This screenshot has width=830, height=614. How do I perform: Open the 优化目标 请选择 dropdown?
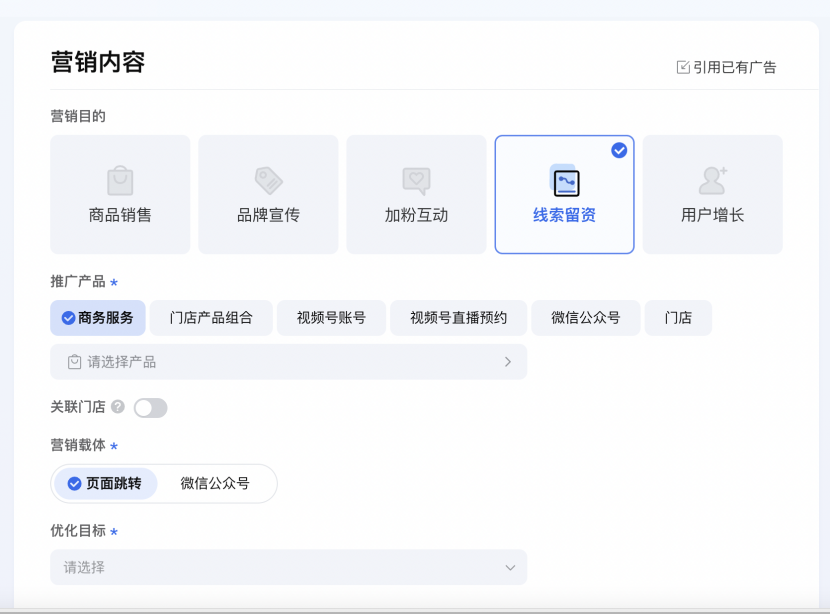[288, 567]
